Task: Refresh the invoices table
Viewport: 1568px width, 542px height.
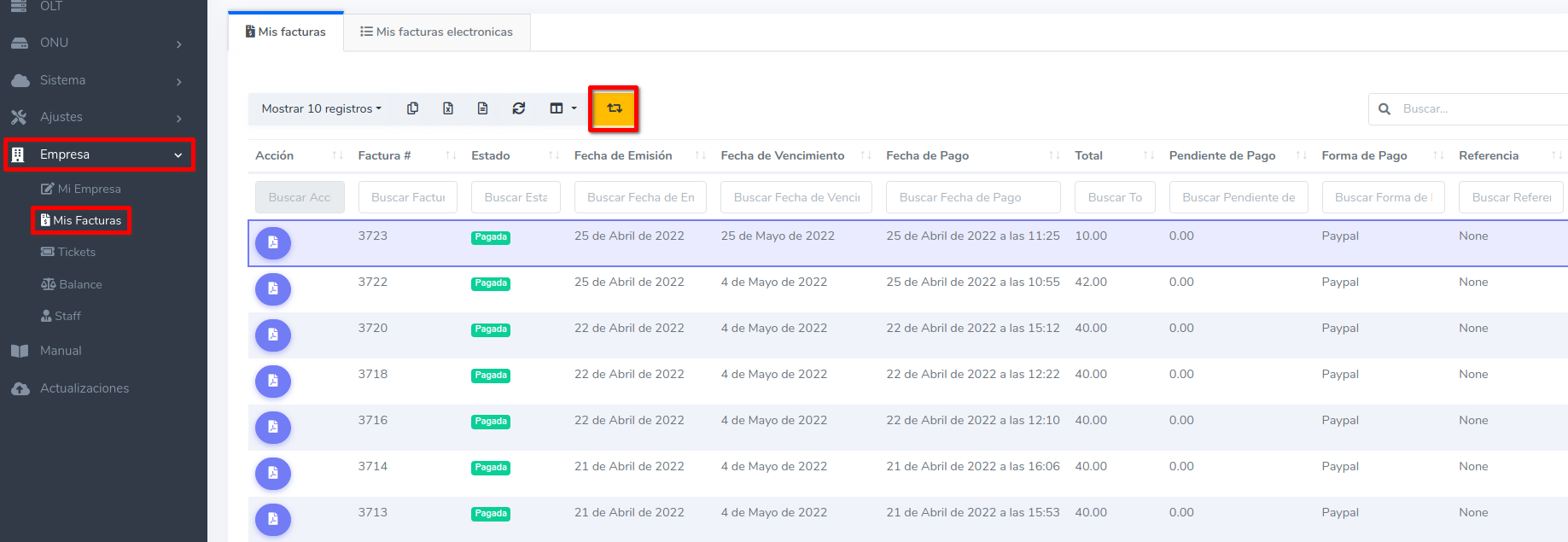Action: pyautogui.click(x=518, y=108)
